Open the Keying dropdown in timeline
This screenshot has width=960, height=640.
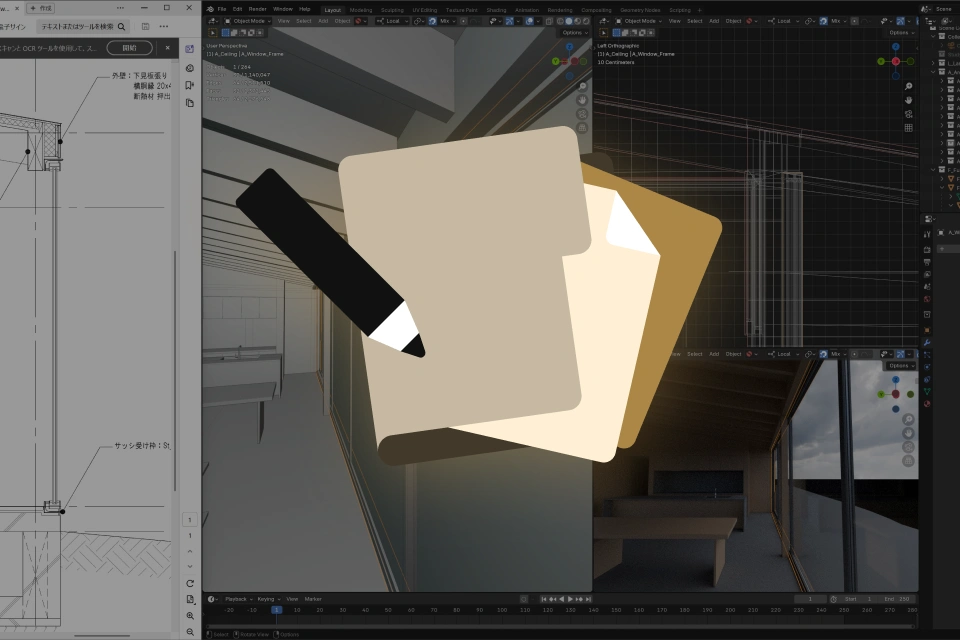(x=268, y=599)
